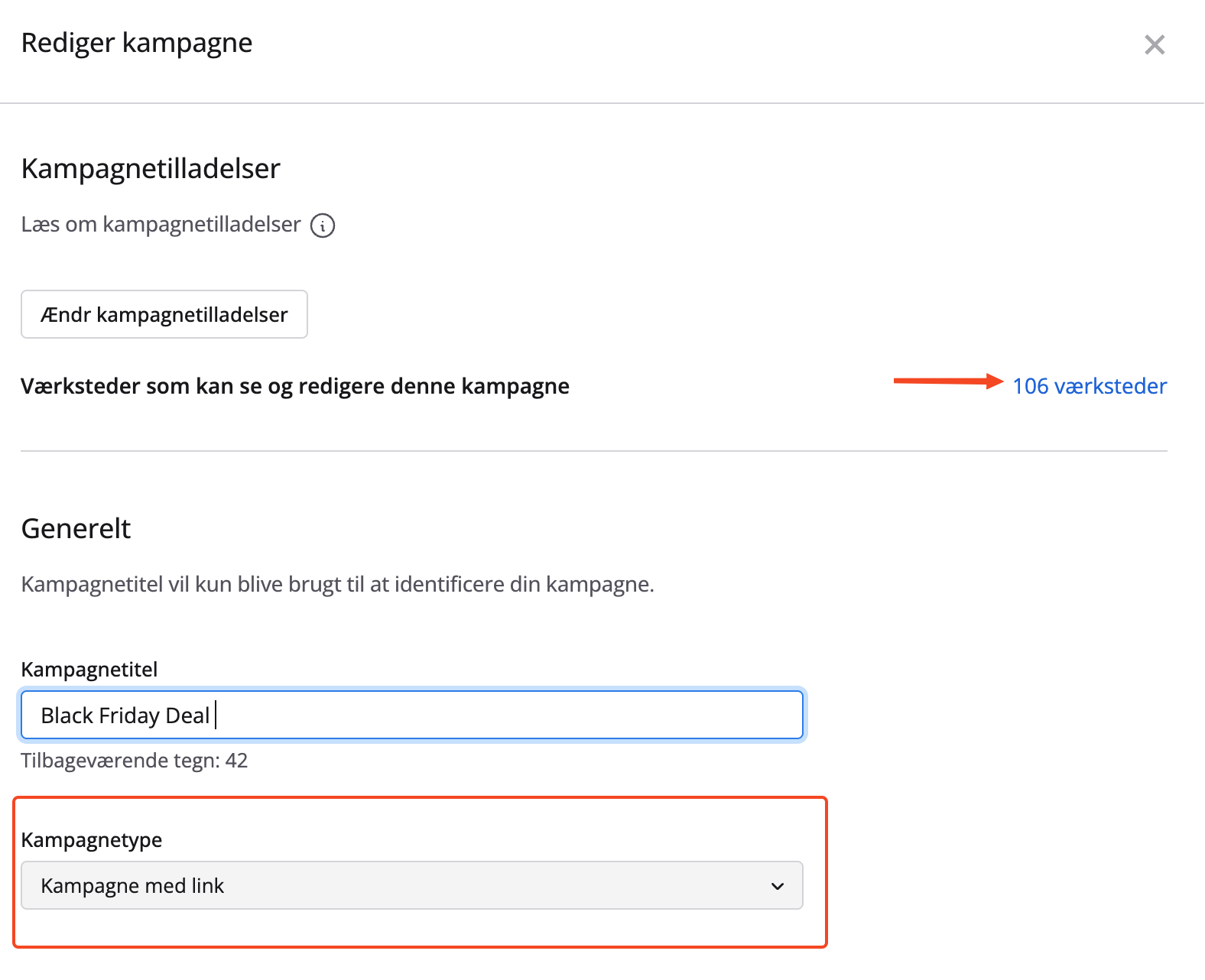1205x980 pixels.
Task: Click the Generelt section heading
Action: click(x=76, y=529)
